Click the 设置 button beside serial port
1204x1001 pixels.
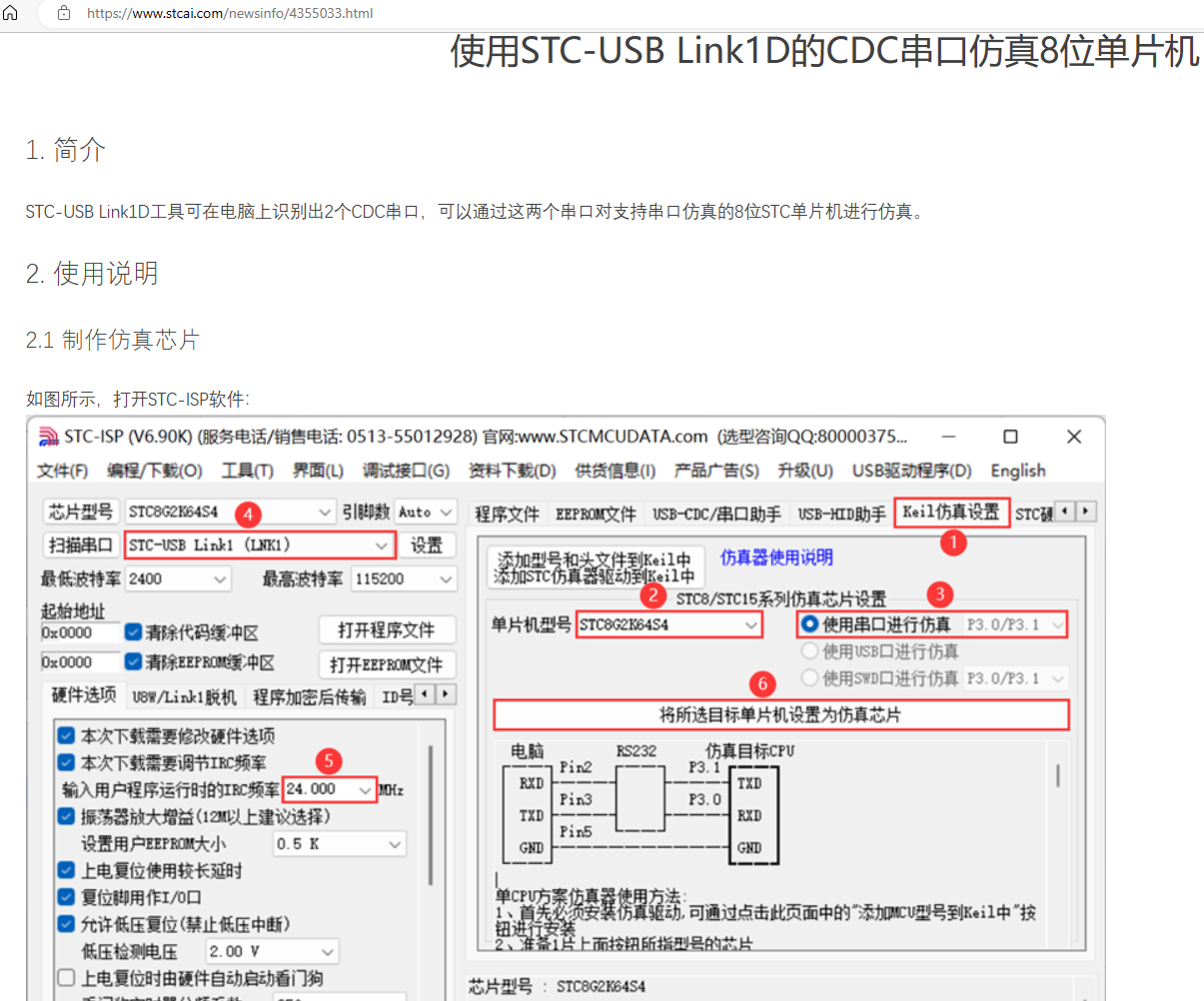pos(427,545)
